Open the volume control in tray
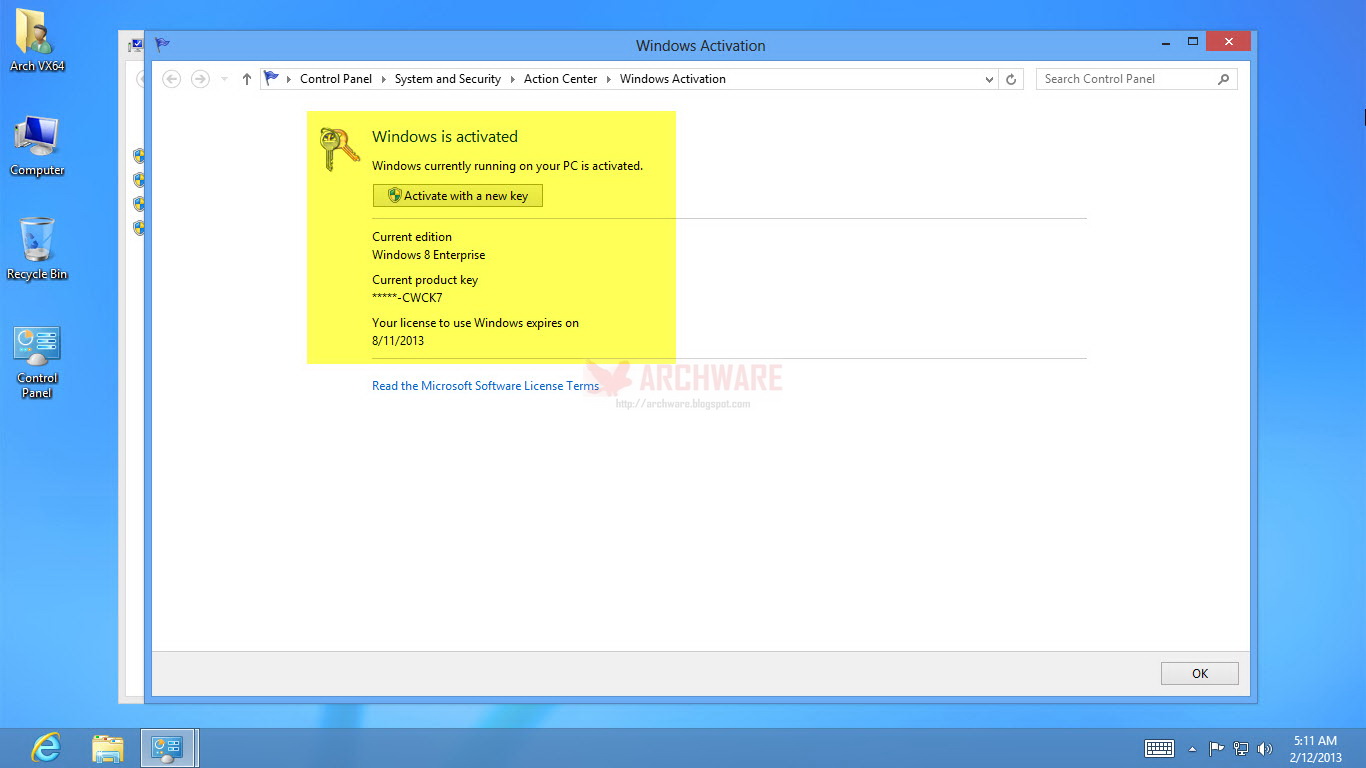 click(1265, 748)
